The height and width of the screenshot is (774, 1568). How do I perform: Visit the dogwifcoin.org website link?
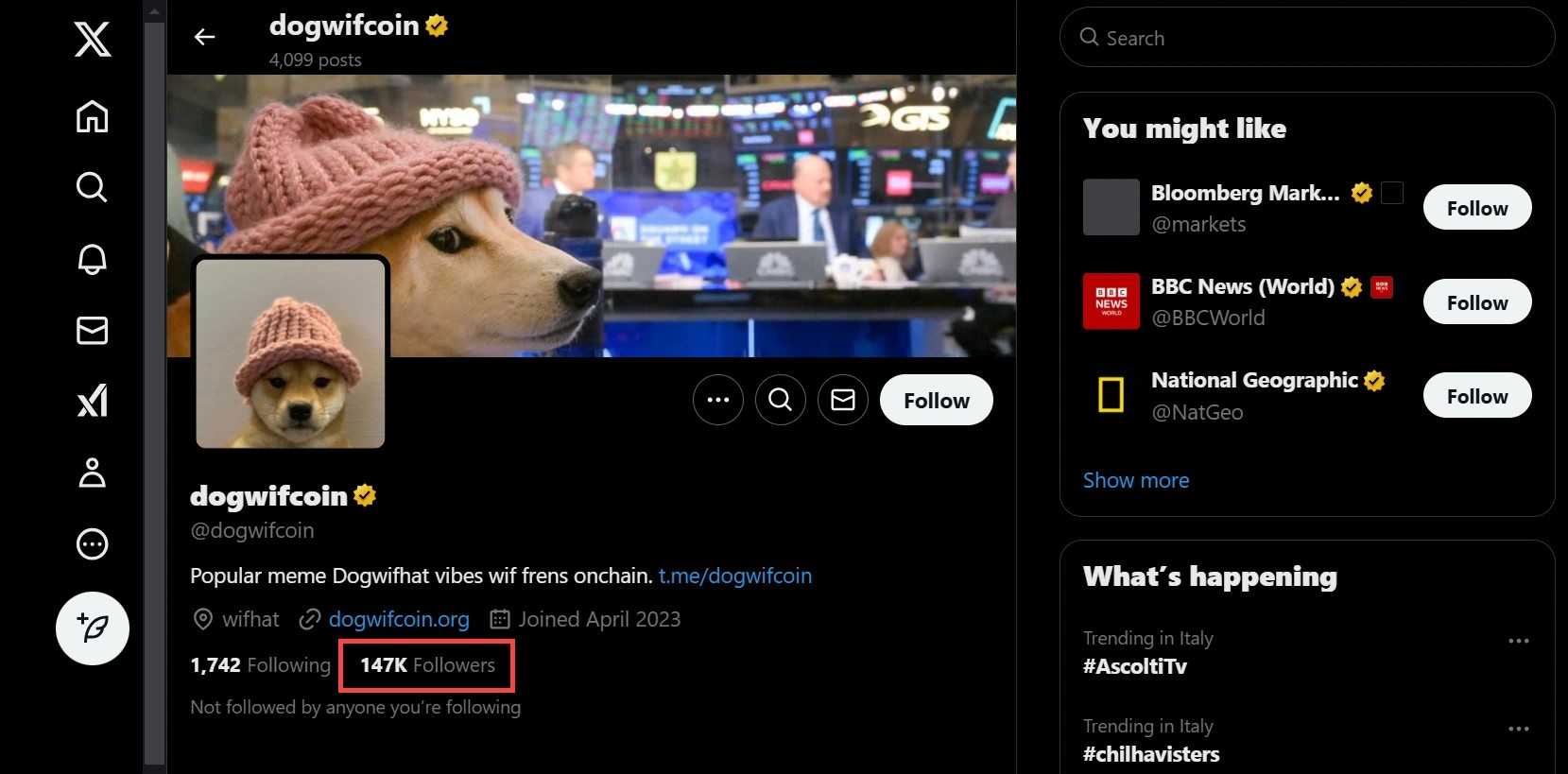(399, 619)
